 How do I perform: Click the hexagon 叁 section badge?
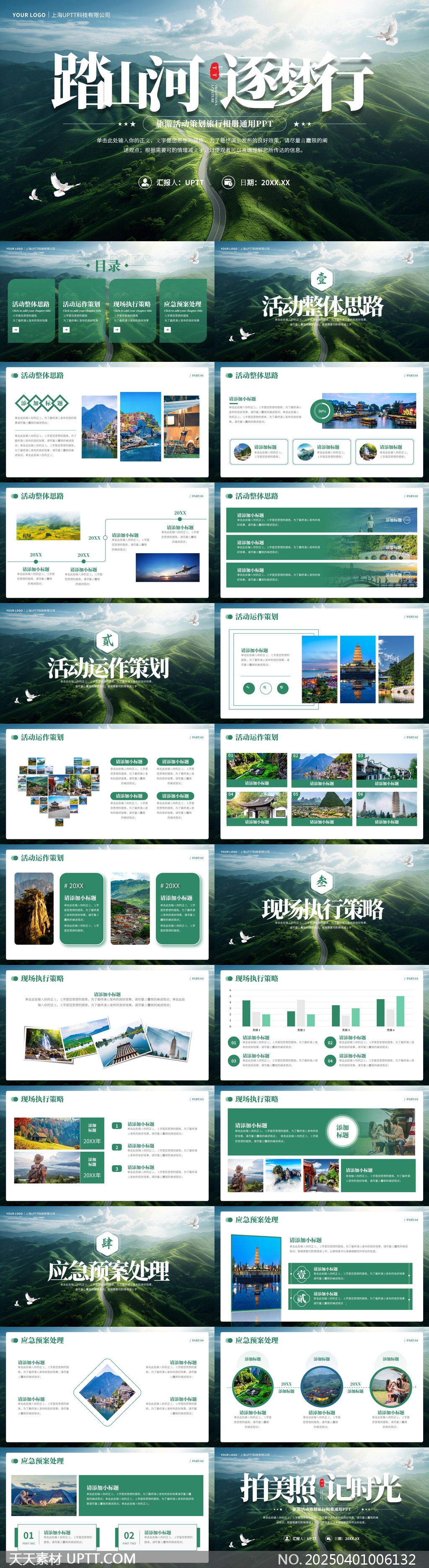321,881
